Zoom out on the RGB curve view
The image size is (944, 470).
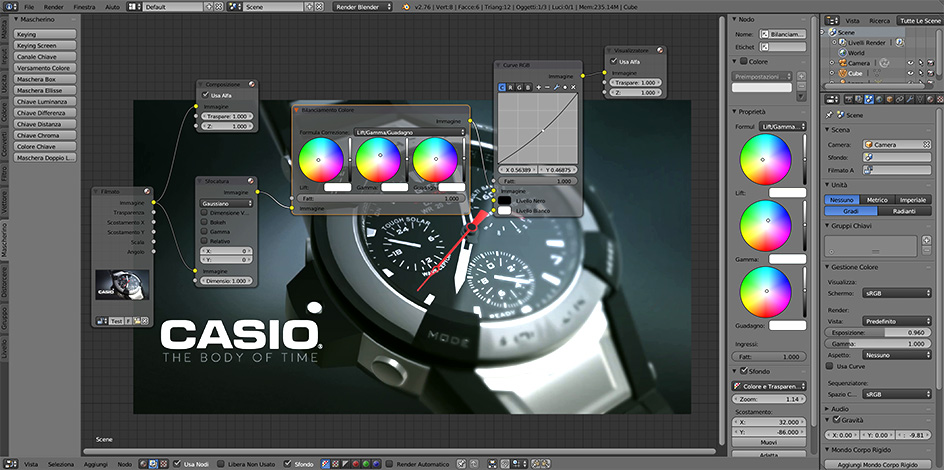point(547,87)
